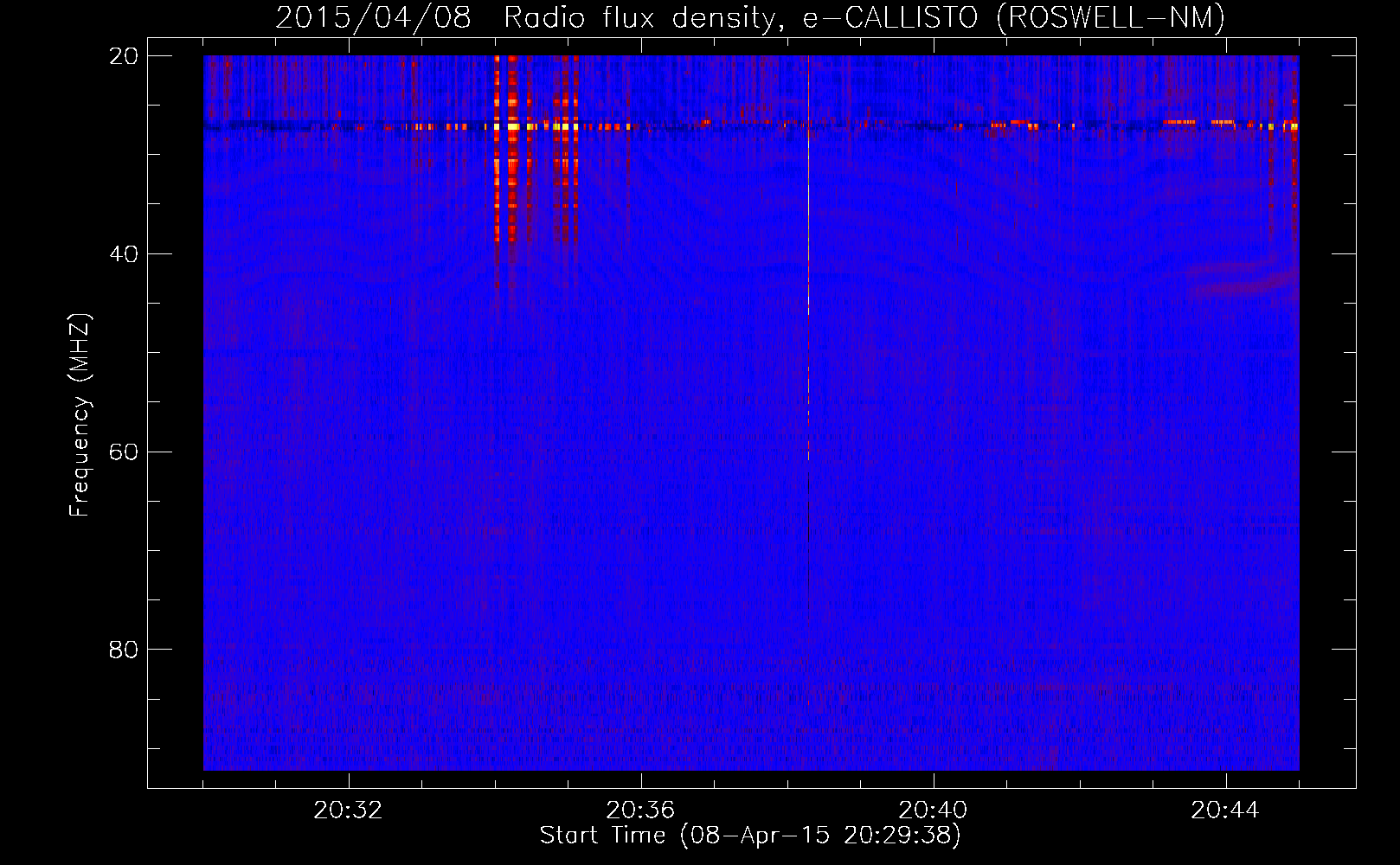Viewport: 1400px width, 865px height.
Task: Click the 20:36 time tick label
Action: tap(640, 811)
